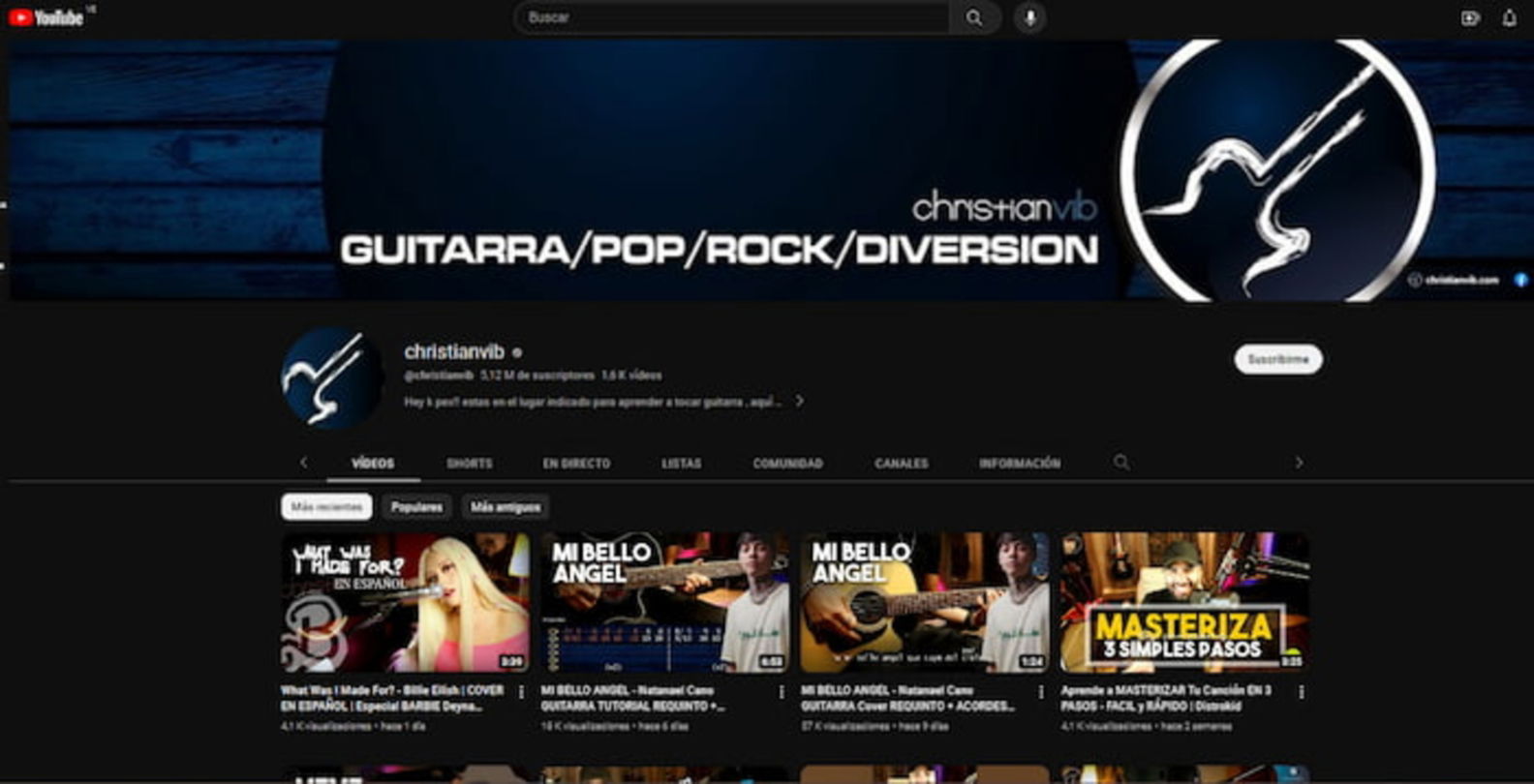The height and width of the screenshot is (784, 1534).
Task: Go to the COMUNIDAD tab
Action: (x=788, y=464)
